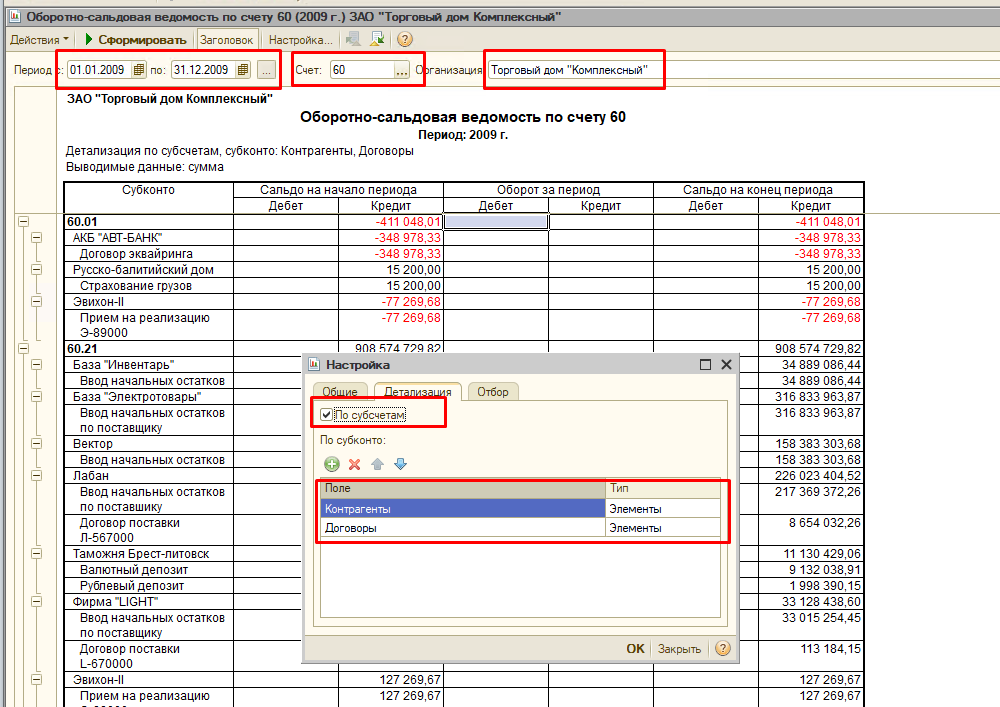This screenshot has height=707, width=1000.
Task: Click help icon in the main toolbar
Action: pyautogui.click(x=405, y=40)
